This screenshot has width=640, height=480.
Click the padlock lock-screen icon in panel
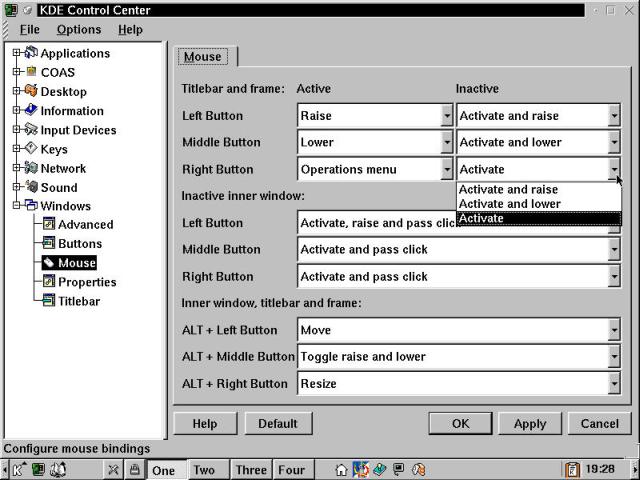coord(134,469)
